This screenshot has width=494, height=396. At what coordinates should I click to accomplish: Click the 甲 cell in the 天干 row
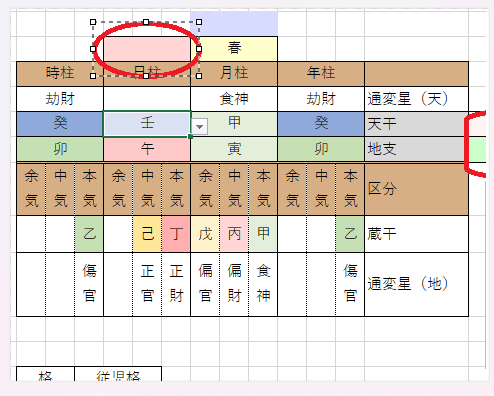(x=234, y=124)
